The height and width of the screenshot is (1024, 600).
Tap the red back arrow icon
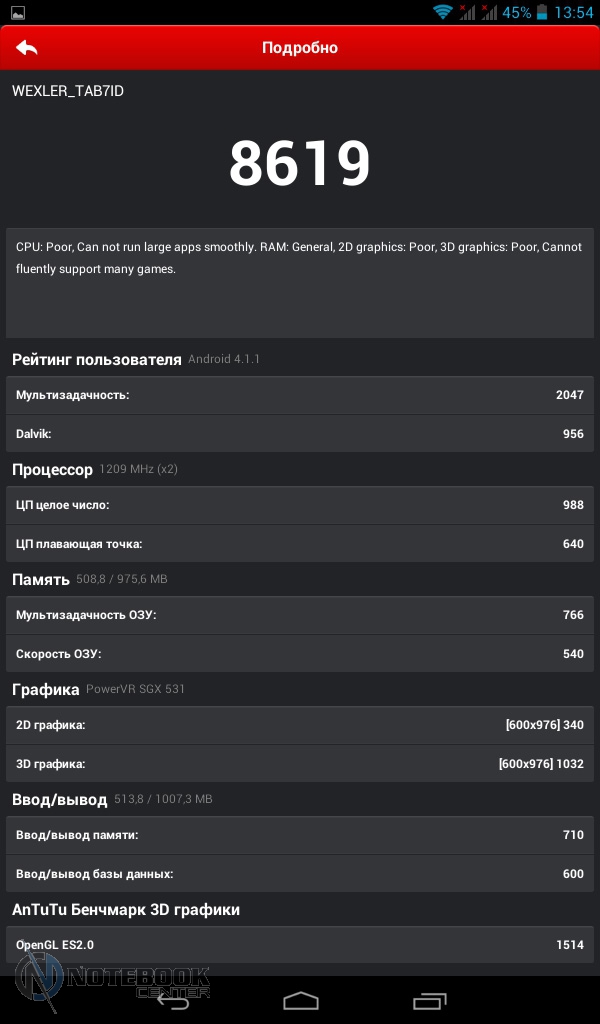point(27,48)
